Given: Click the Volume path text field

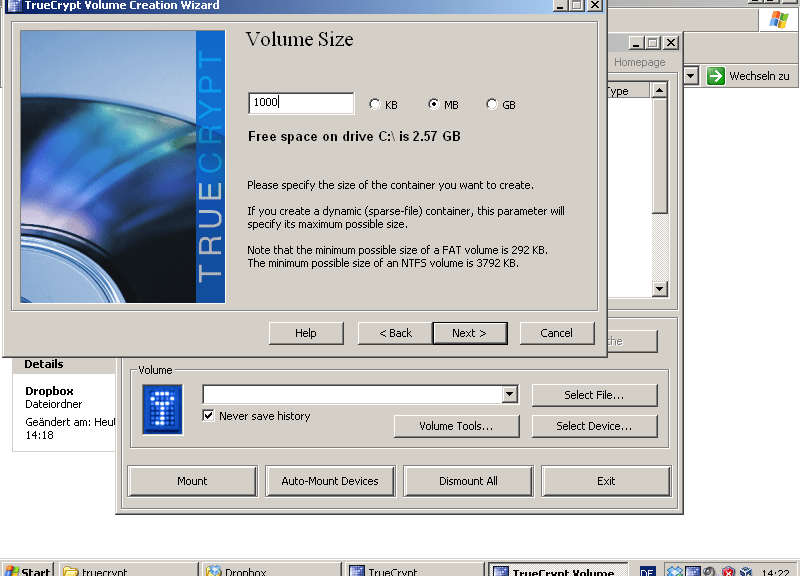Looking at the screenshot, I should [353, 394].
